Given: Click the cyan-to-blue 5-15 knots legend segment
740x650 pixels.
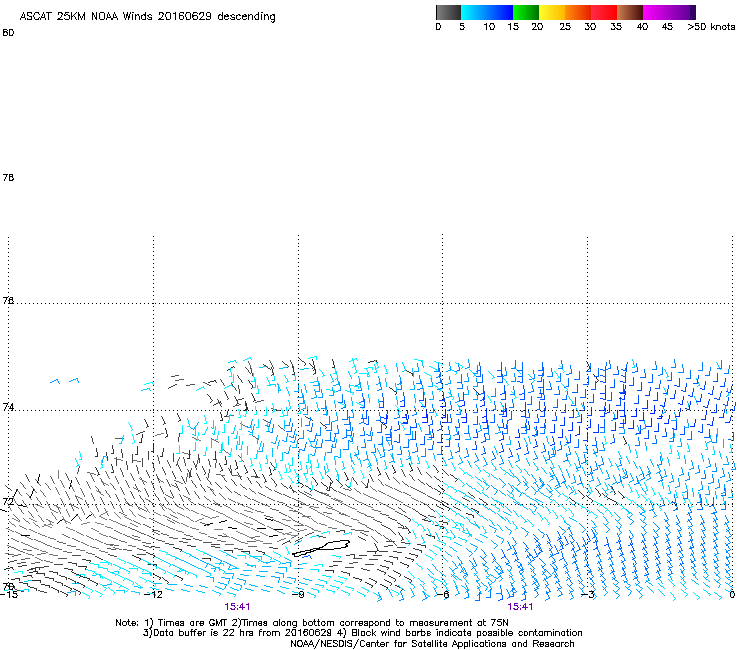Looking at the screenshot, I should (x=487, y=12).
